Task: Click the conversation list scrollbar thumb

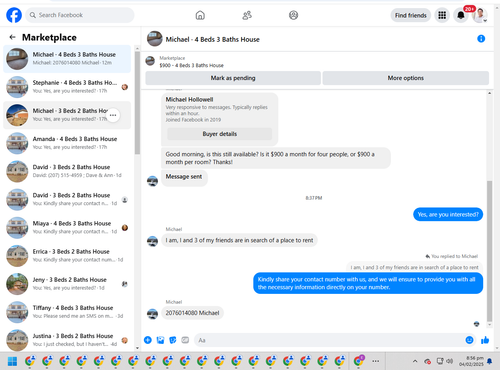Action: pos(137,103)
